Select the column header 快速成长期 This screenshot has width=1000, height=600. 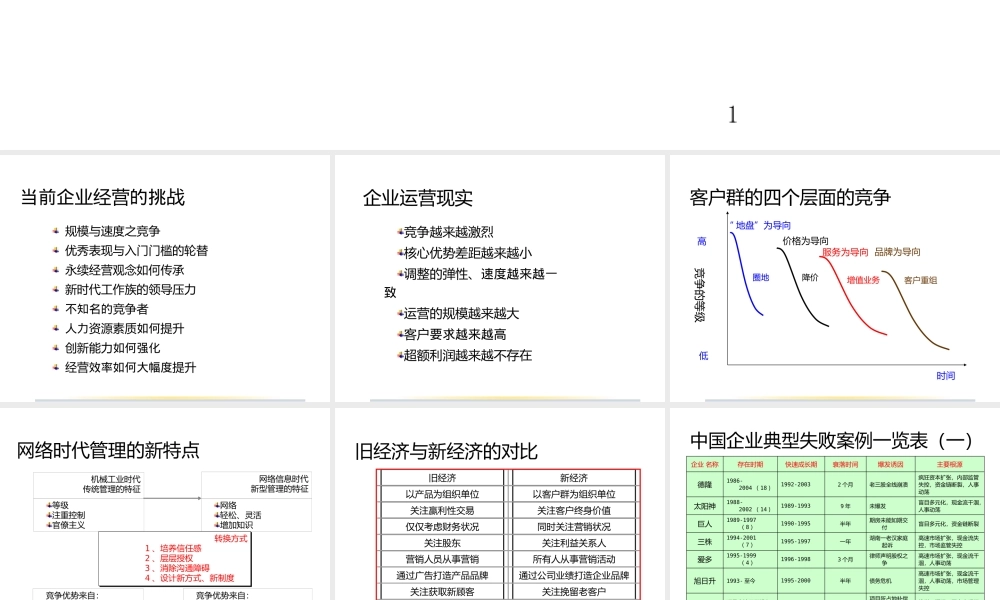pos(800,464)
